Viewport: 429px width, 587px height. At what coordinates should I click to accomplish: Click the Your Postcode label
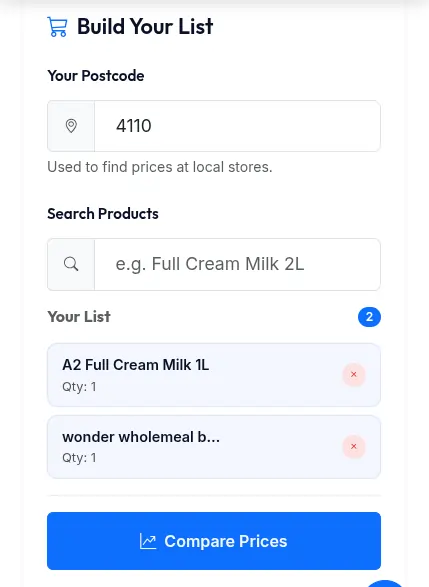pyautogui.click(x=96, y=76)
